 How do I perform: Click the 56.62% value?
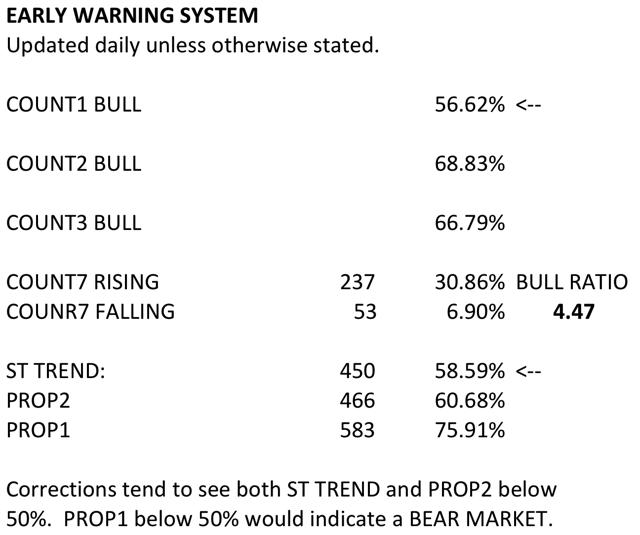click(x=470, y=104)
